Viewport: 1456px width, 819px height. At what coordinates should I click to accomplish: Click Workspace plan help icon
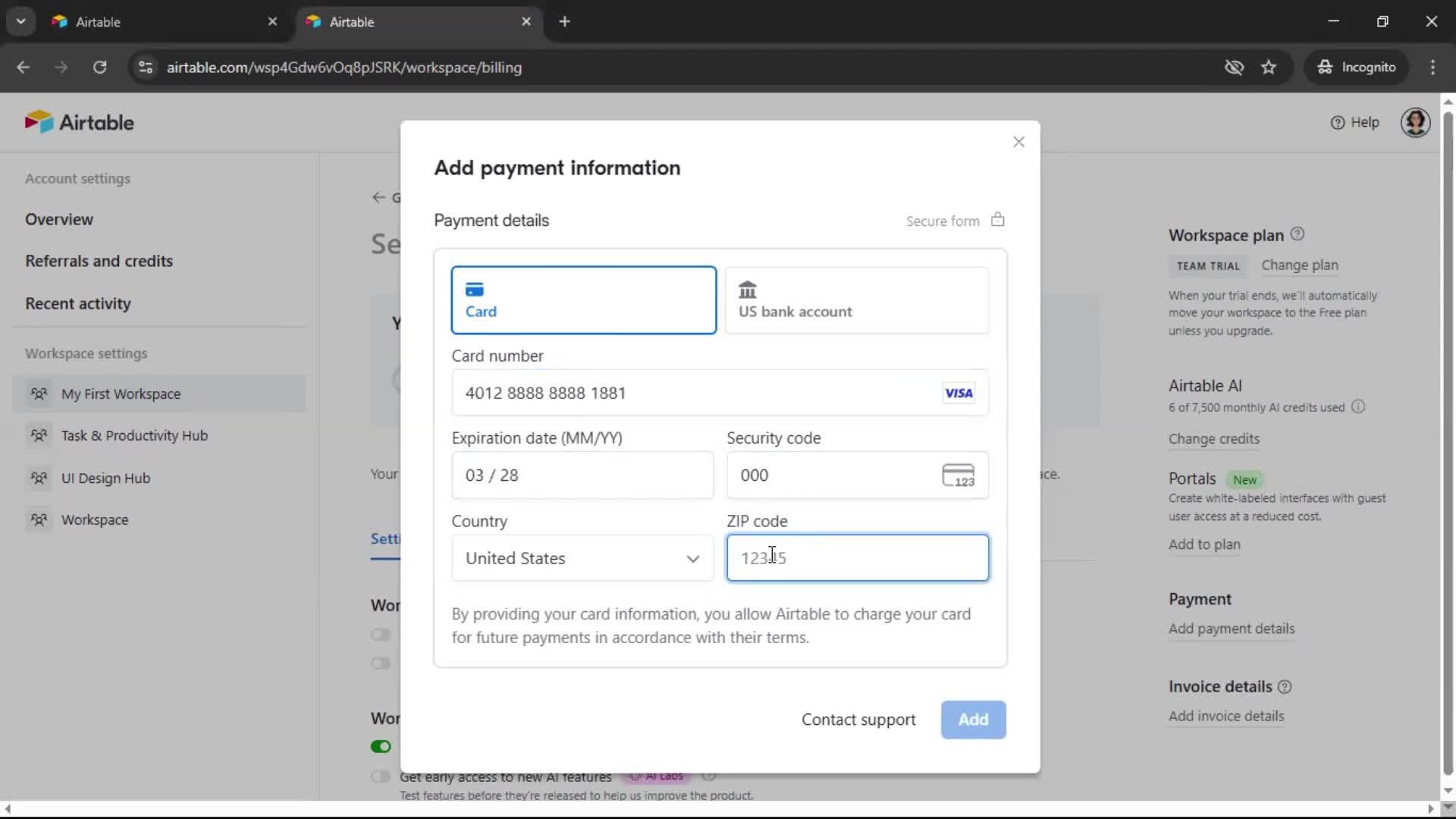point(1298,234)
